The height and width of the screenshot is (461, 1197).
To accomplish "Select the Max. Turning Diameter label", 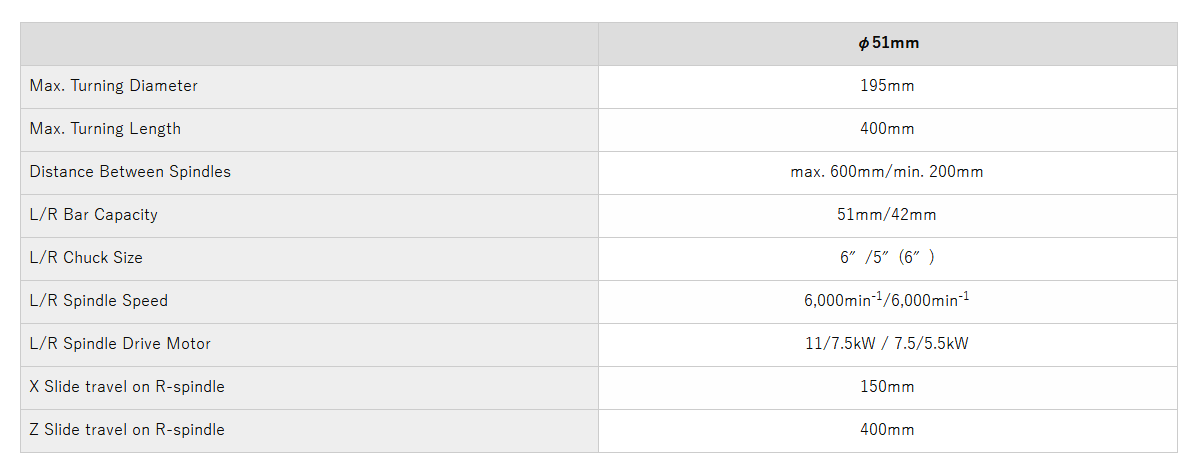I will tap(114, 86).
